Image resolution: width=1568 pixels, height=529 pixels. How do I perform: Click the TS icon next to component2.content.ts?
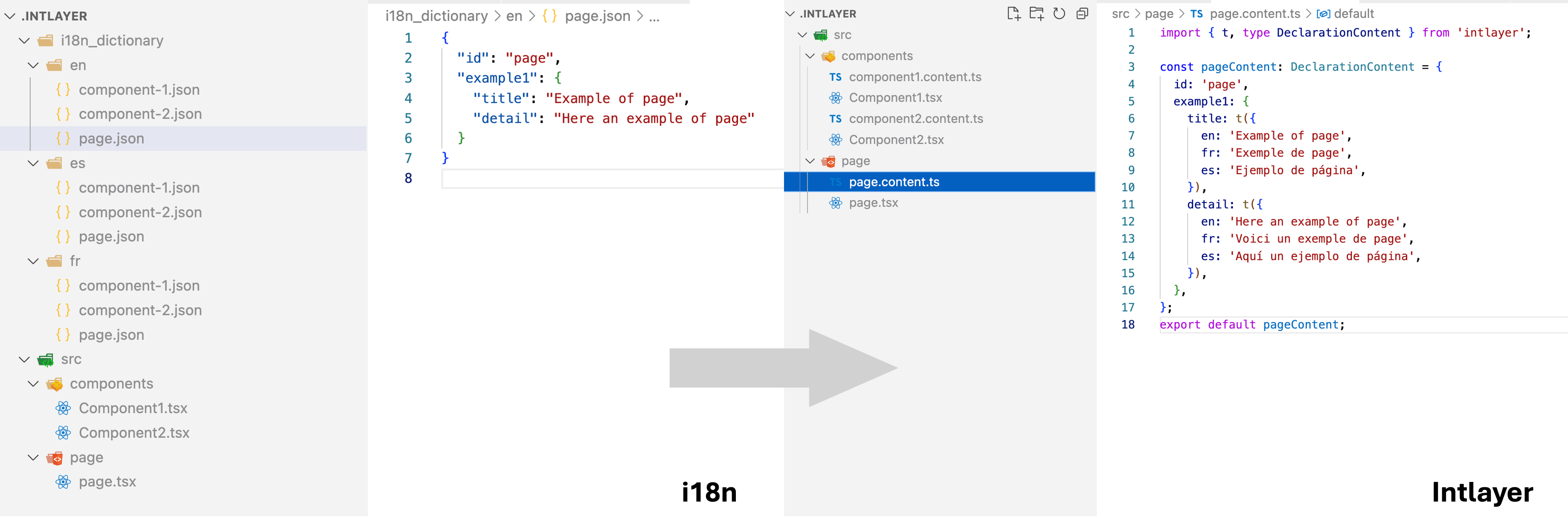click(836, 119)
